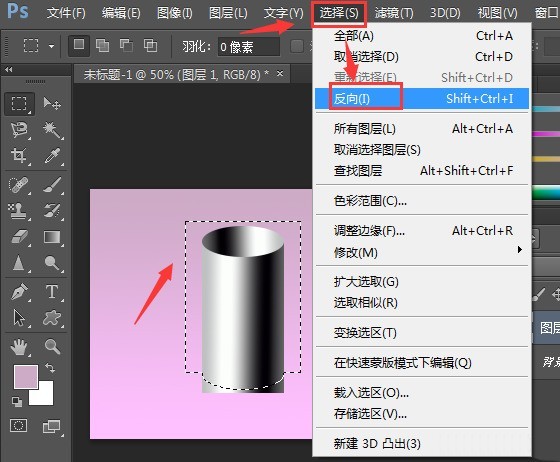Activate the Gradient tool
The image size is (560, 462).
pos(52,237)
